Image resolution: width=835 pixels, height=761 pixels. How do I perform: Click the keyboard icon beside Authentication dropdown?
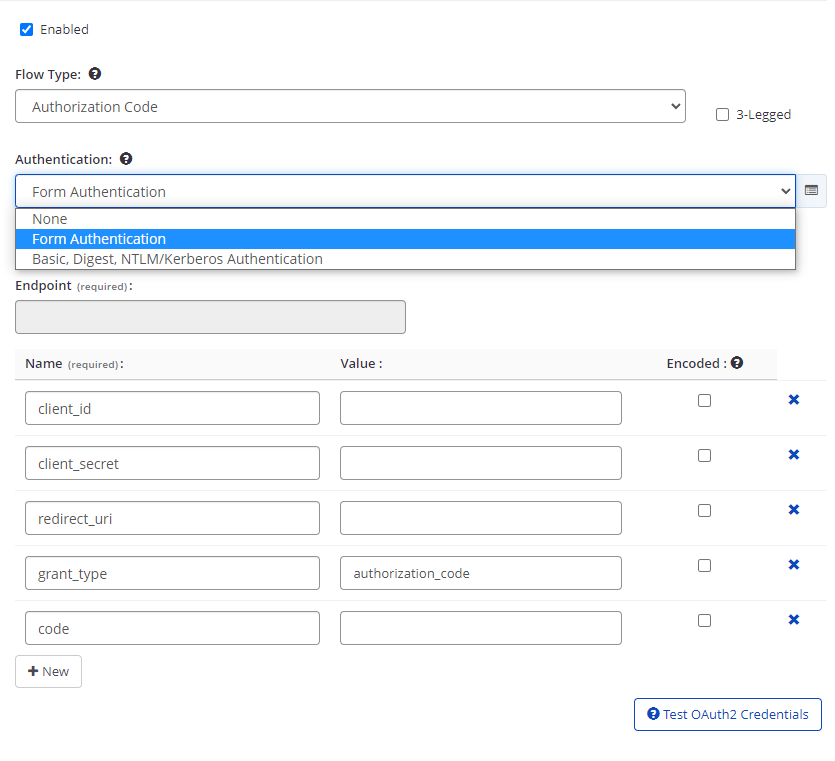[x=812, y=191]
